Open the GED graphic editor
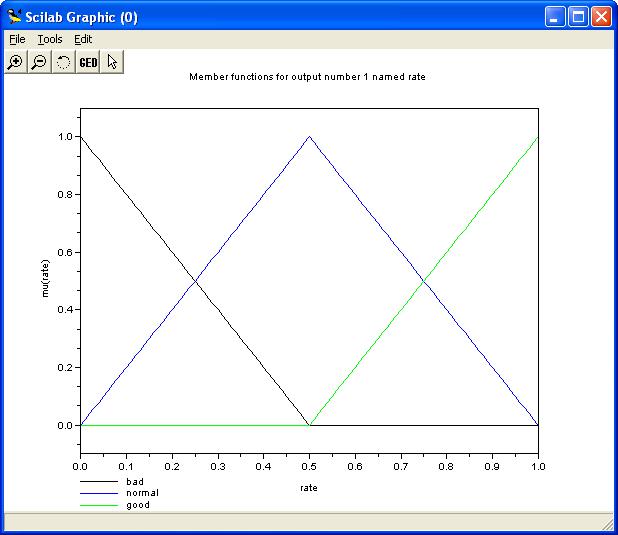The image size is (618, 535). point(88,62)
